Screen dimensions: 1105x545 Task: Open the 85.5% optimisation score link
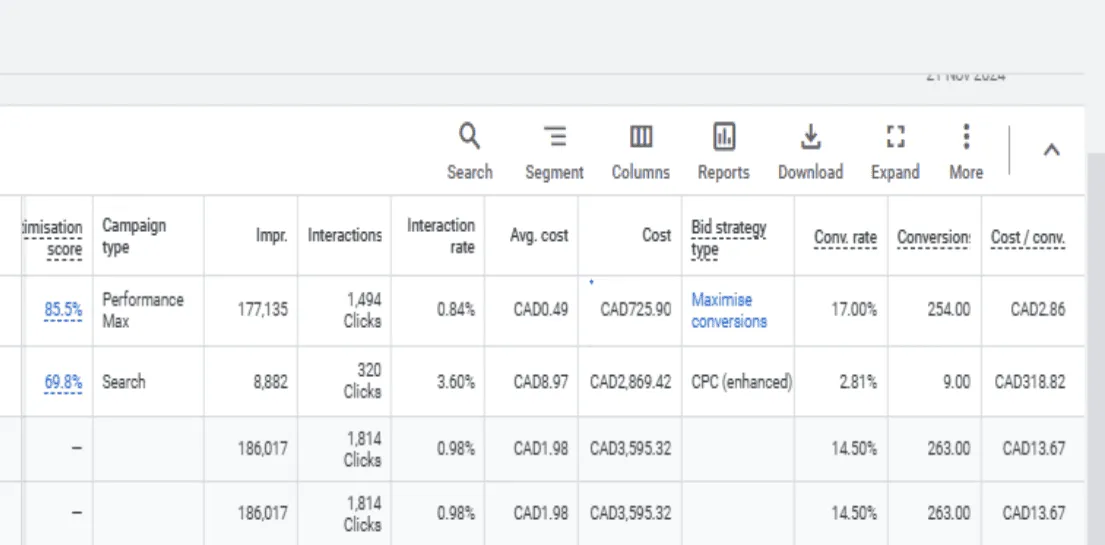click(x=63, y=310)
